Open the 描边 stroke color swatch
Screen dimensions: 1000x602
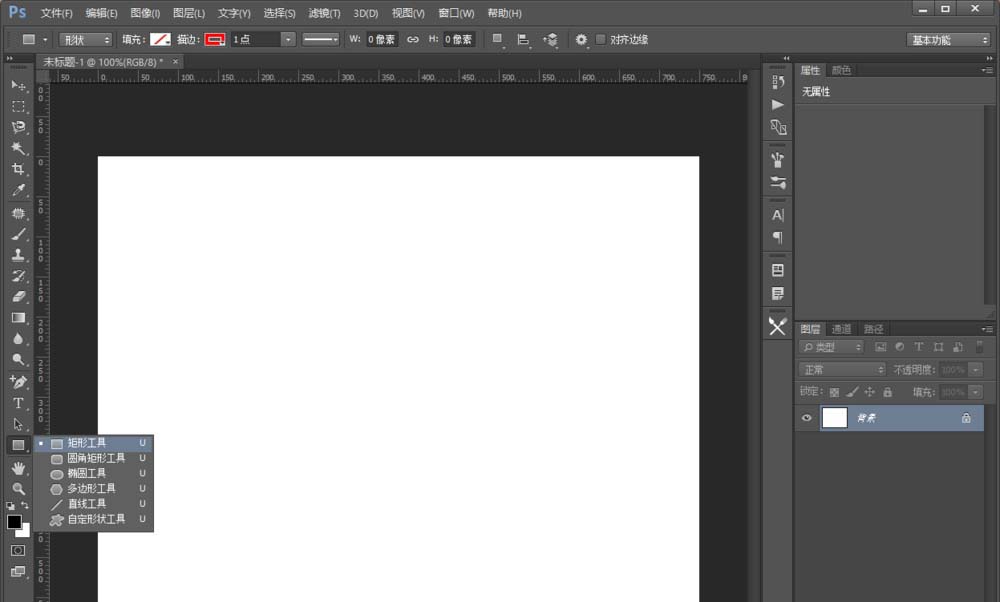[x=214, y=39]
